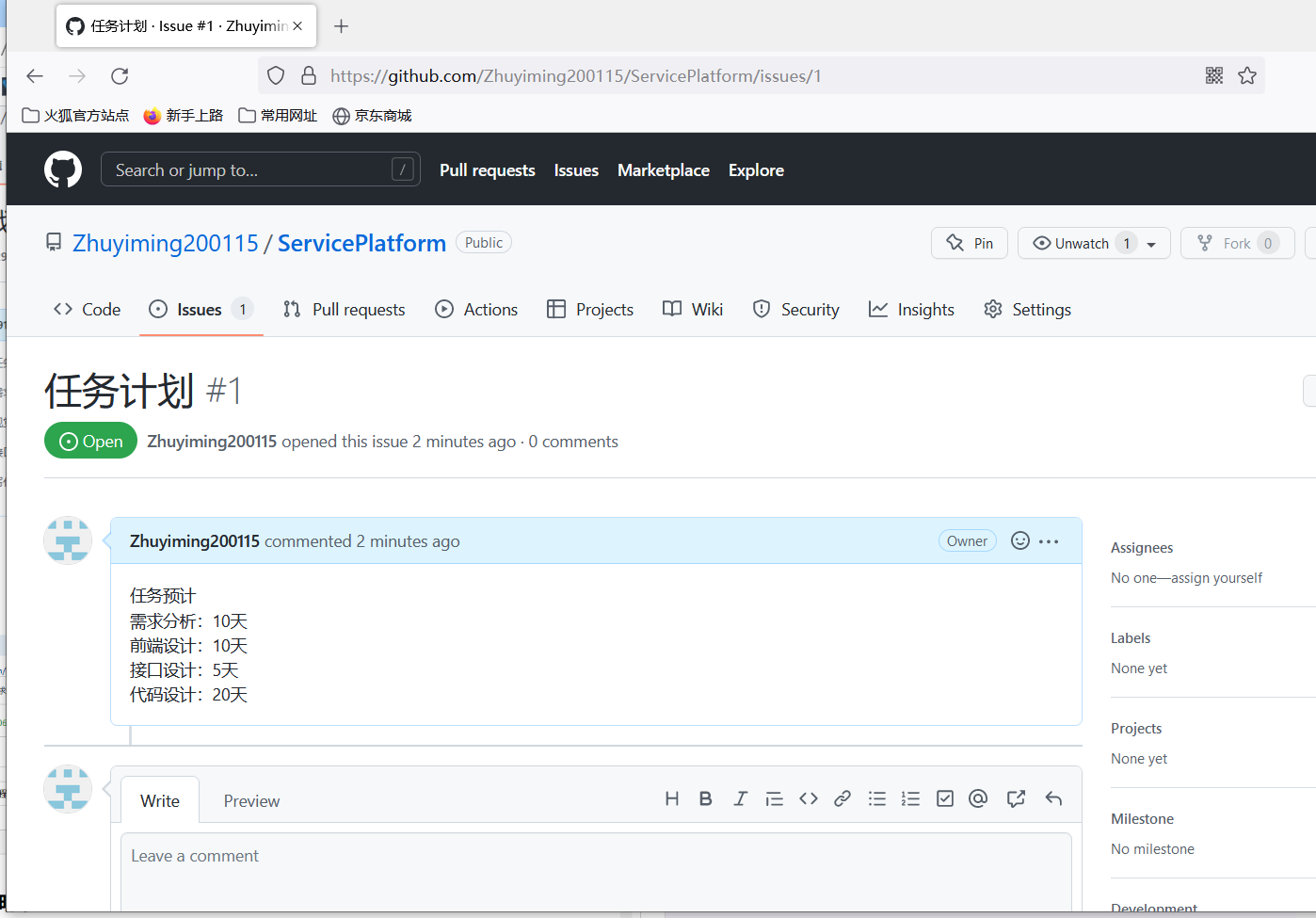Insert code formatting in the comment
Viewport: 1316px width, 918px height.
click(x=809, y=798)
